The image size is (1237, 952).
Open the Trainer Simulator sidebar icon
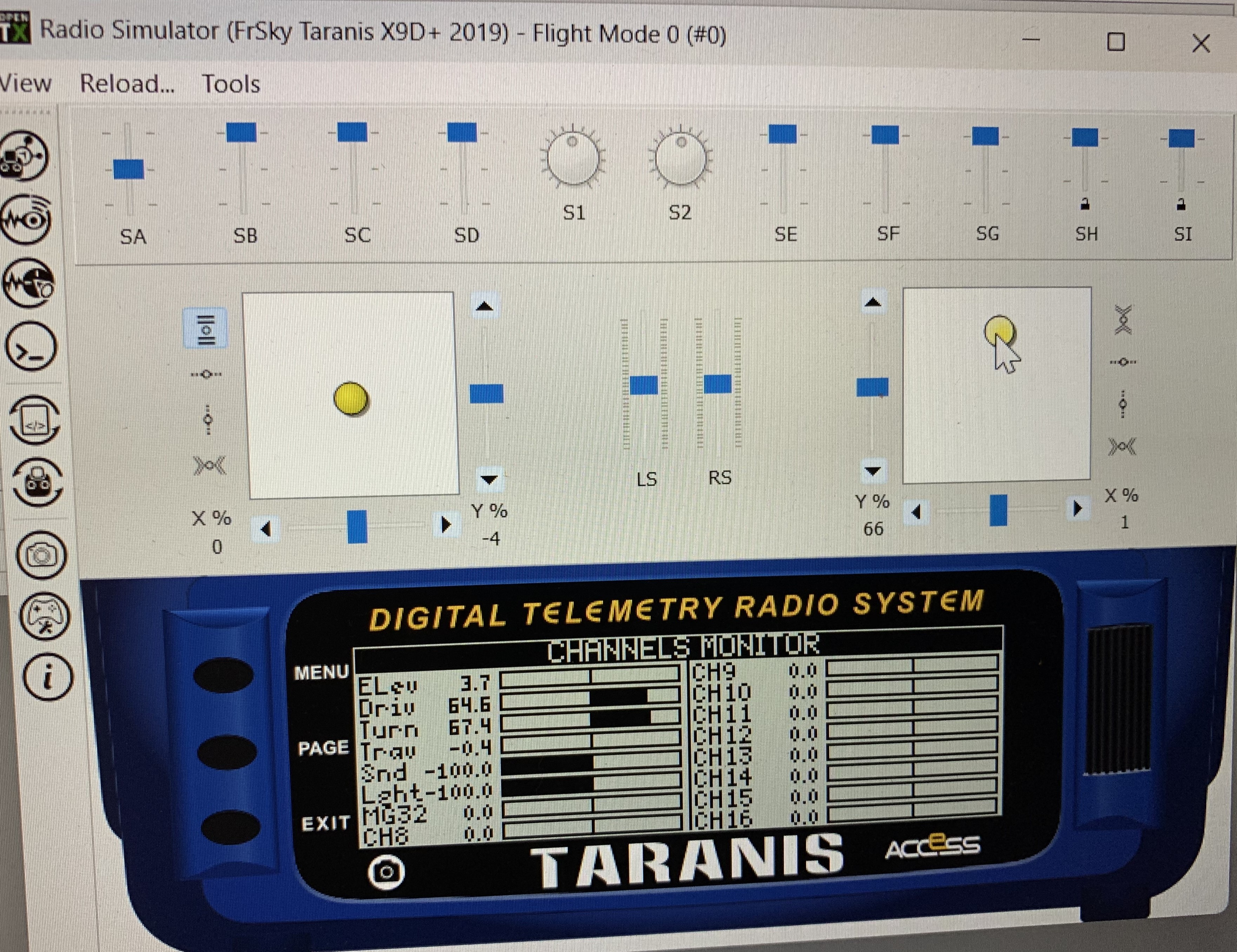tap(28, 283)
